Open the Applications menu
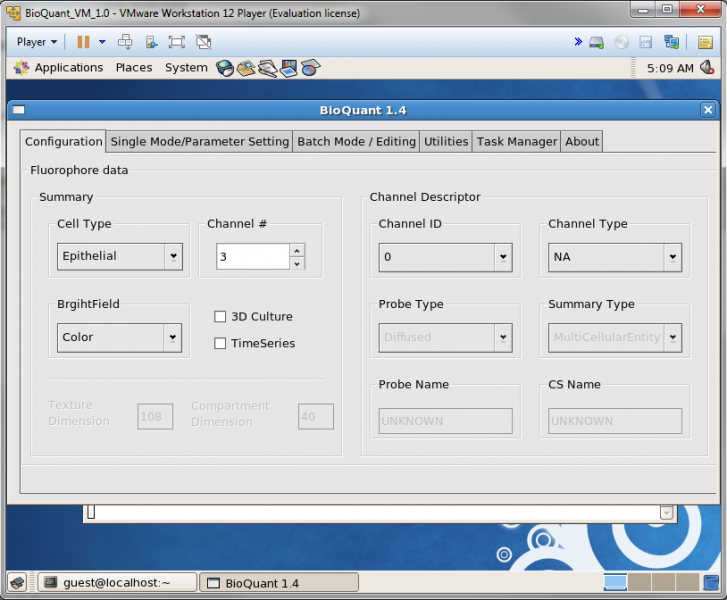 (69, 68)
